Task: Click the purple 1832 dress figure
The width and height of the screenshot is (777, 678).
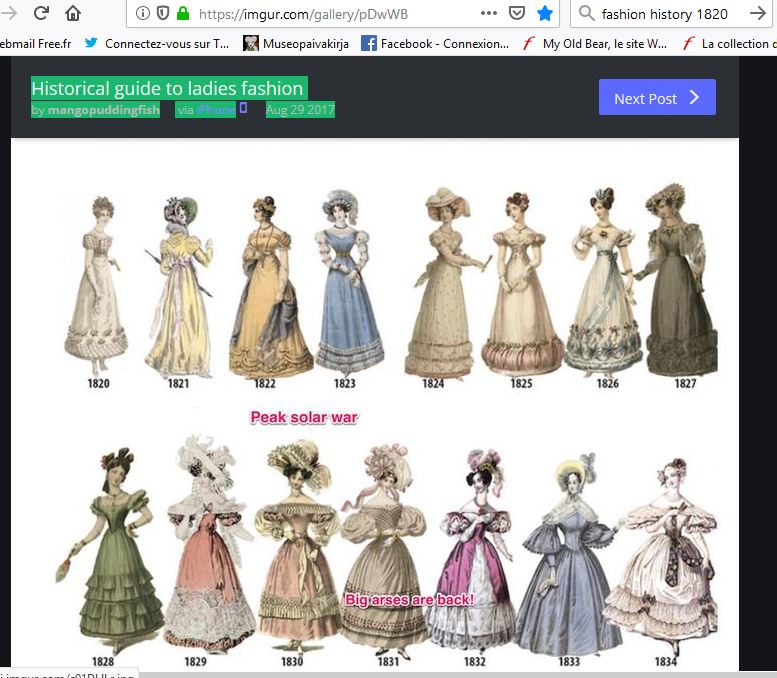Action: [x=473, y=553]
